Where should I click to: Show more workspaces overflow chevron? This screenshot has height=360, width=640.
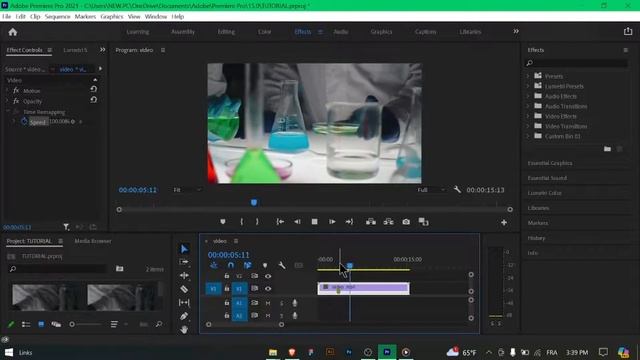point(516,31)
